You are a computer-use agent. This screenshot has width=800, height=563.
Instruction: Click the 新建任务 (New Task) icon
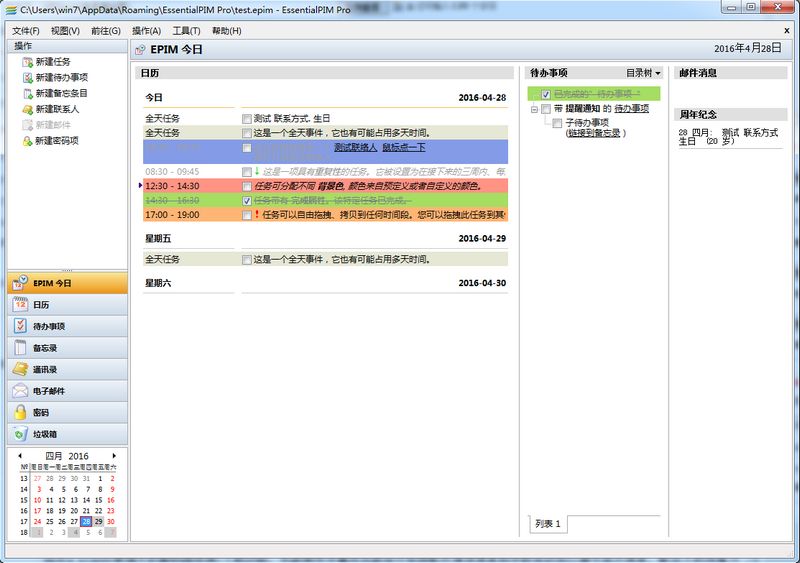tap(27, 62)
